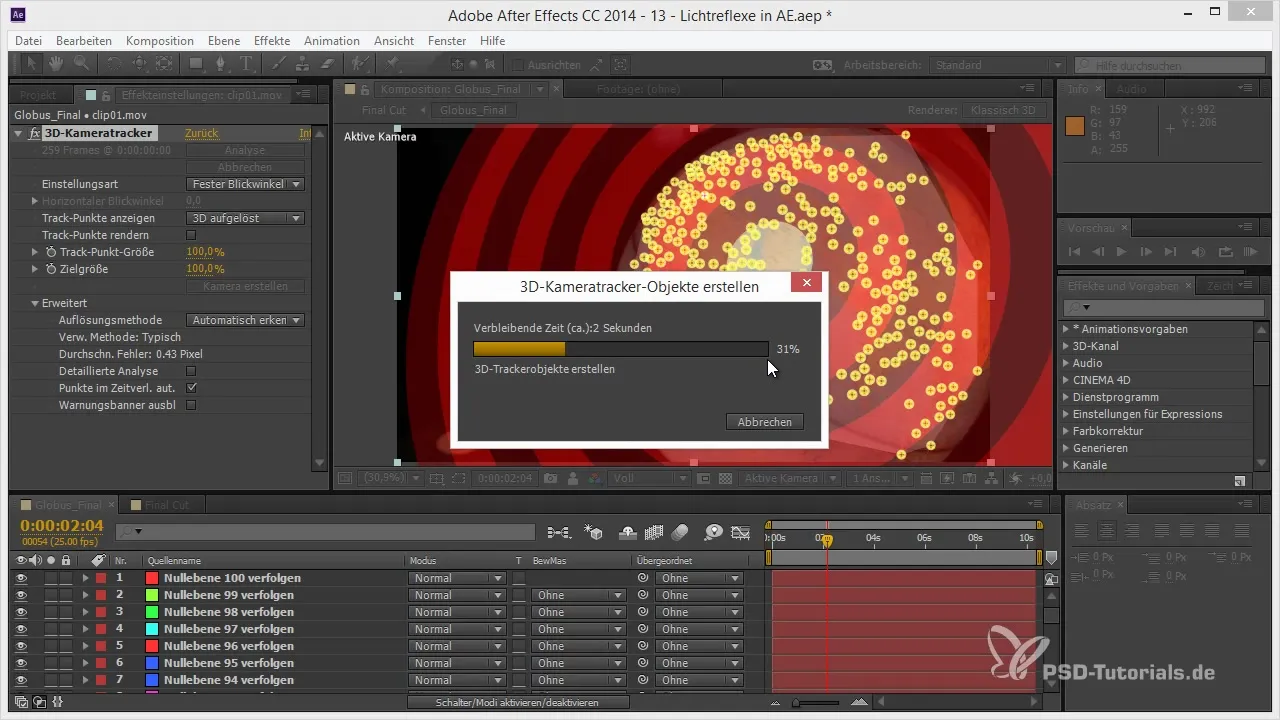Click label color swatch of Nullebene 99 verfolgen
The width and height of the screenshot is (1280, 720).
click(152, 595)
